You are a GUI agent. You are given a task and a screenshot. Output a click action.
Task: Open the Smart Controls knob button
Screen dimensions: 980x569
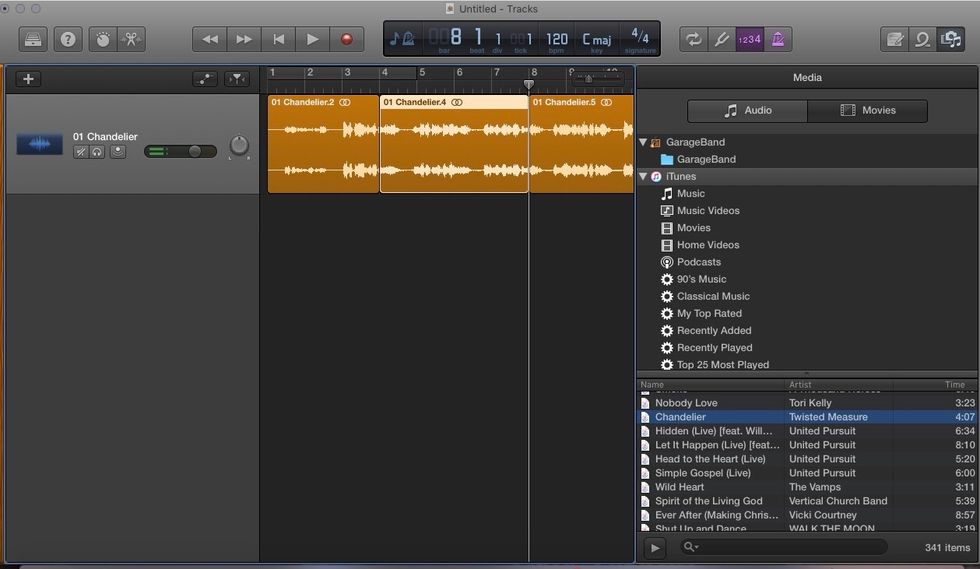103,39
